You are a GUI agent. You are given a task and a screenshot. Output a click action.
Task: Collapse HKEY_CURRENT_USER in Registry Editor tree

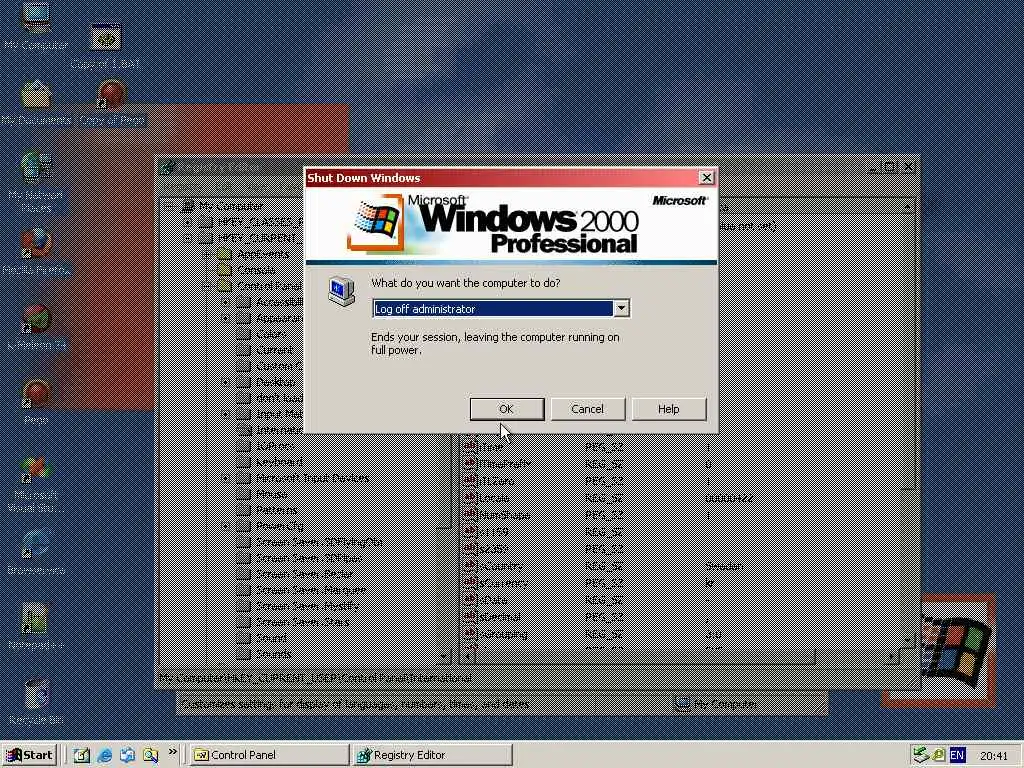[187, 238]
